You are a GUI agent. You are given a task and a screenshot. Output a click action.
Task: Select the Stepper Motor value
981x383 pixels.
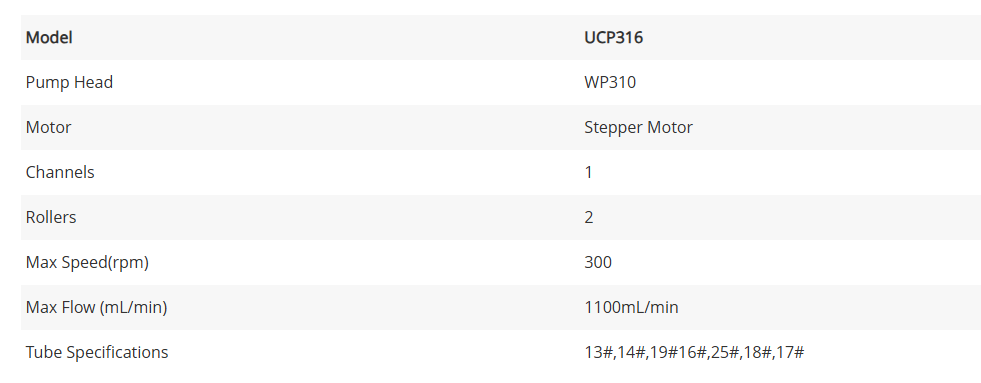coord(638,128)
